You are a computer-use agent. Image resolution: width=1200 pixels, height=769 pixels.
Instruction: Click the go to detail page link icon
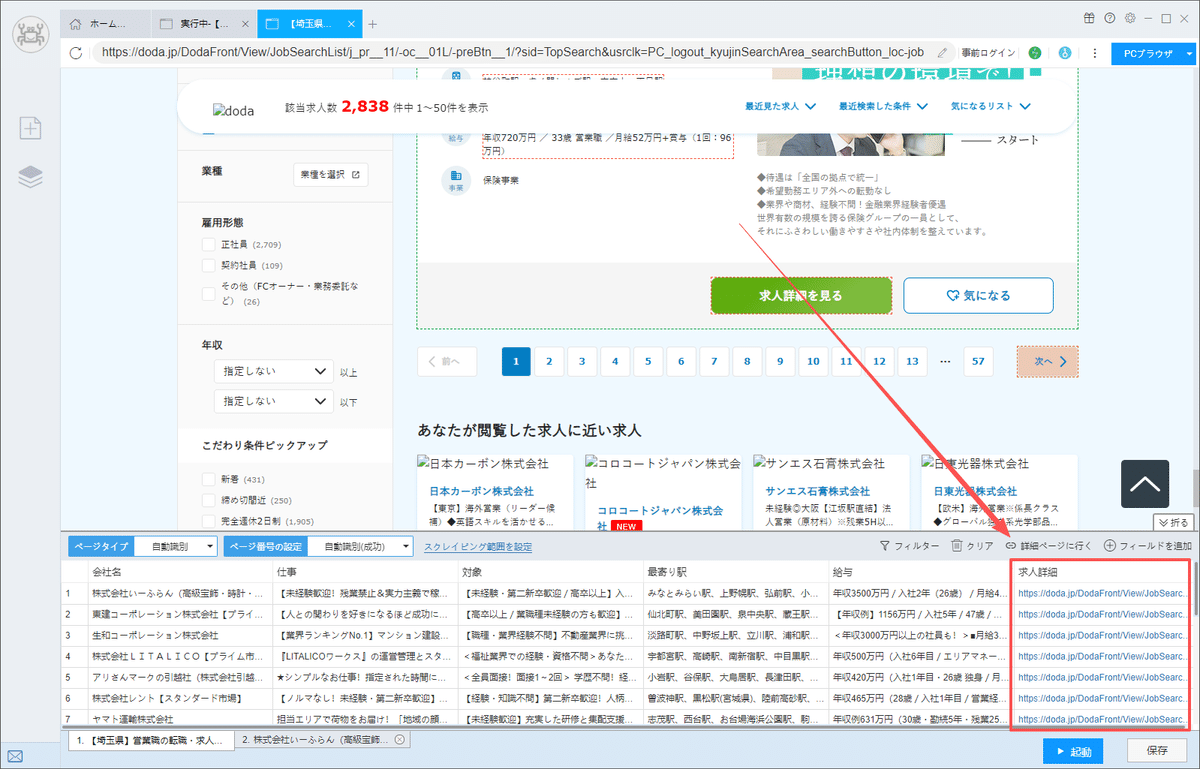click(x=1049, y=546)
